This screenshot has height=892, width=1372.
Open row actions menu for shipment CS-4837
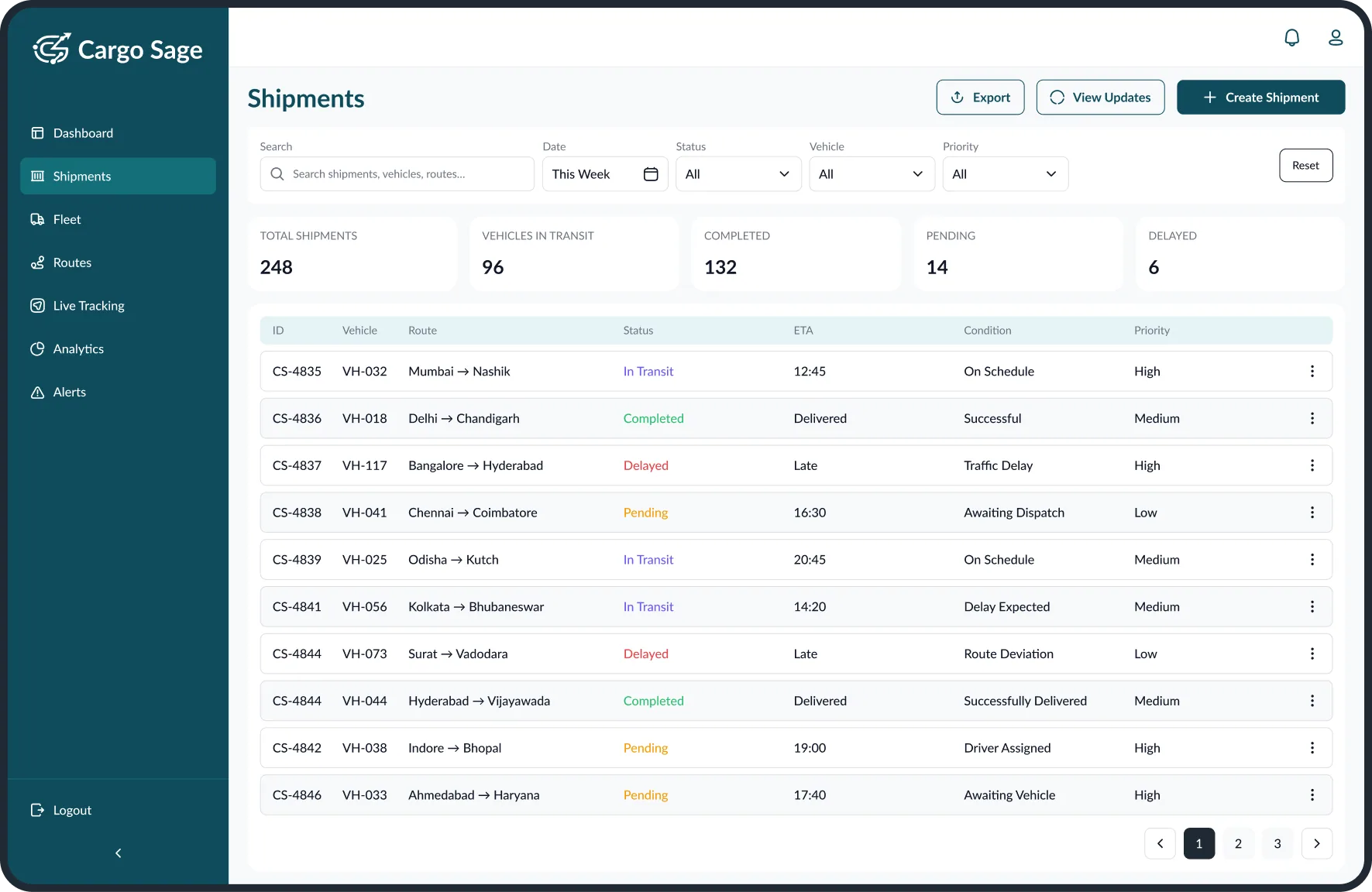[1312, 465]
